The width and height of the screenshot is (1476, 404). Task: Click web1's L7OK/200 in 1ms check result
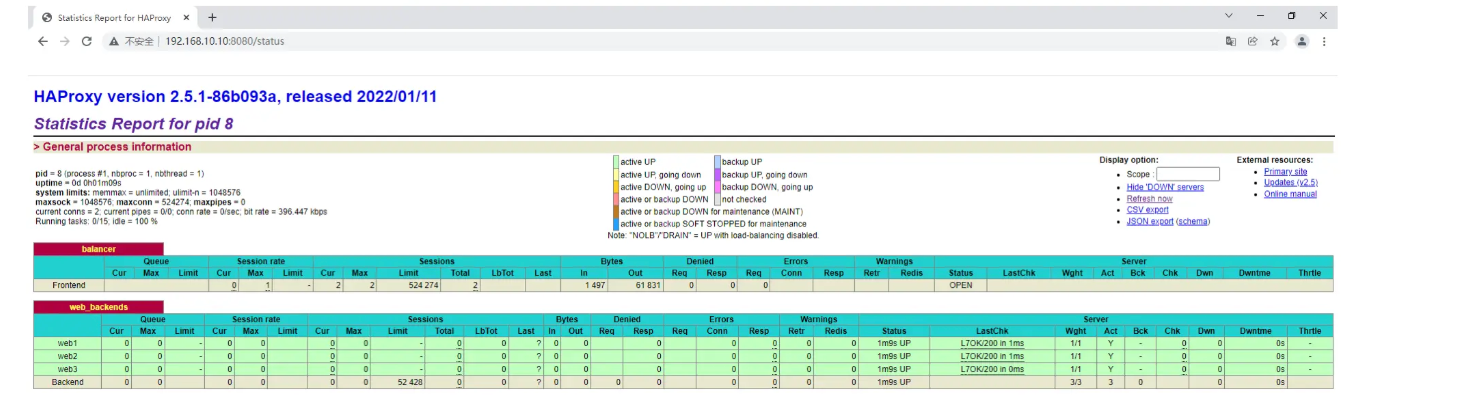click(x=992, y=343)
